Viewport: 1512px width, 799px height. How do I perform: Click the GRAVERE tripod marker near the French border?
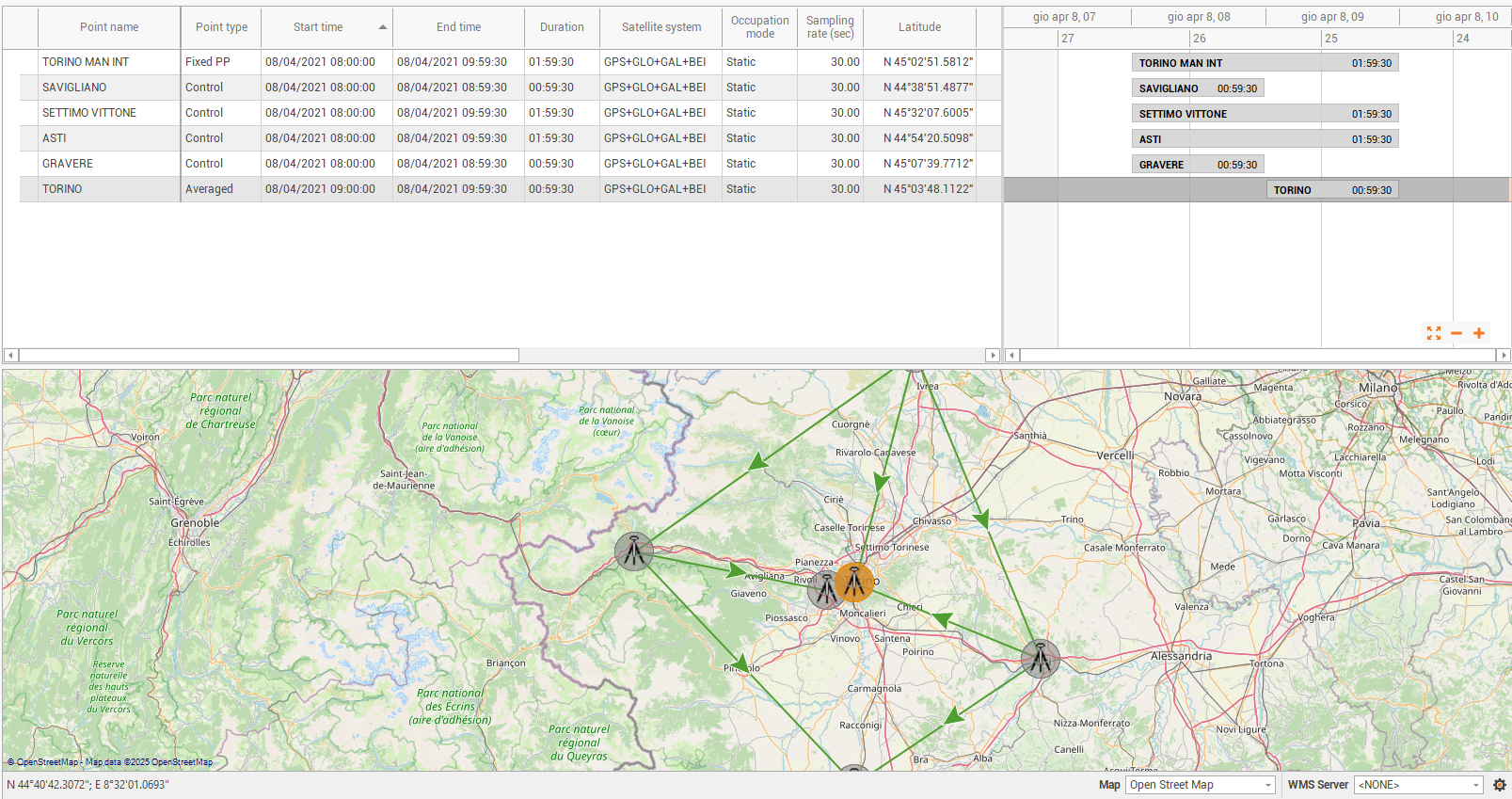point(634,551)
